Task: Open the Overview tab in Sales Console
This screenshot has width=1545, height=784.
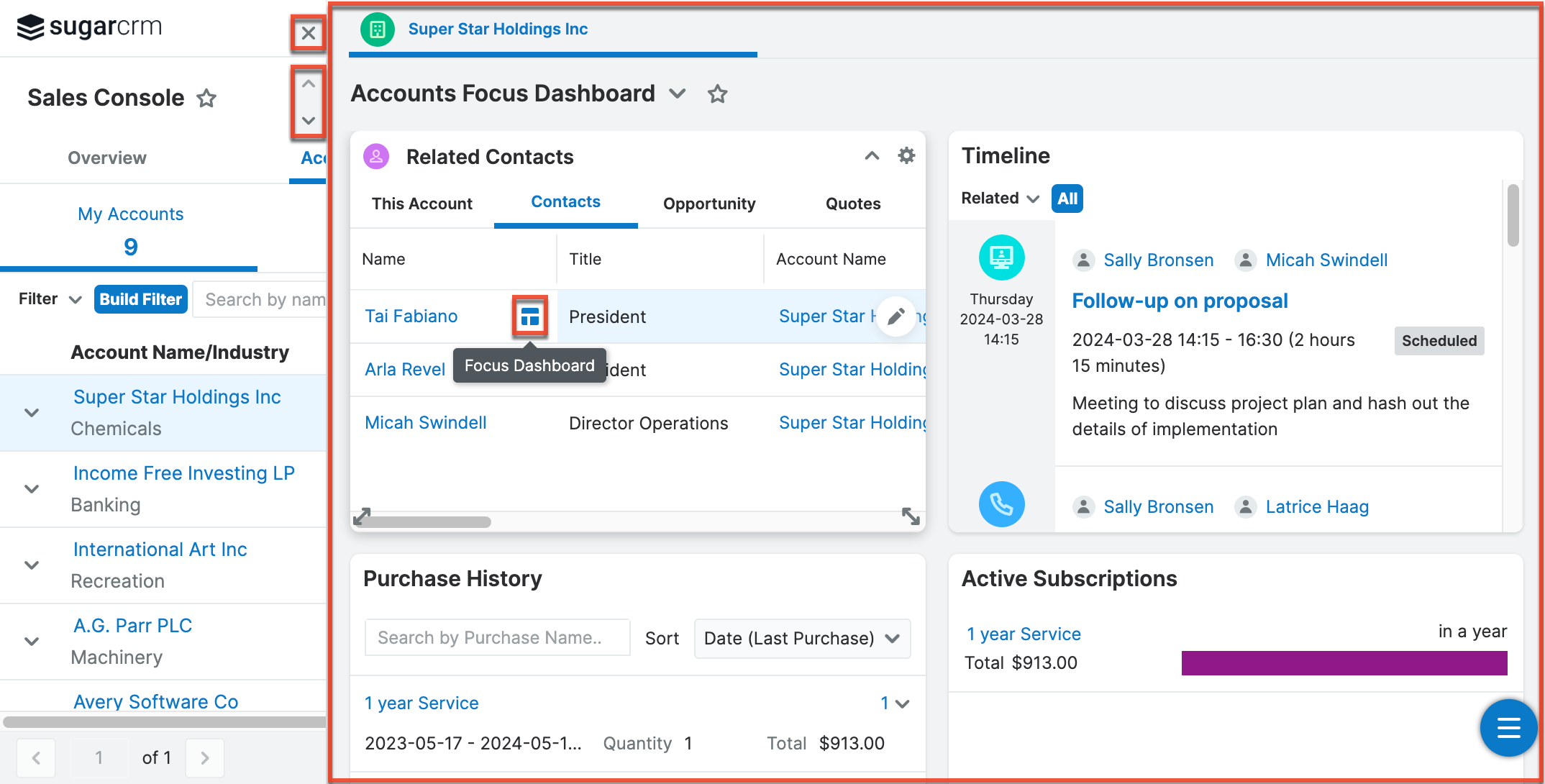Action: (106, 158)
